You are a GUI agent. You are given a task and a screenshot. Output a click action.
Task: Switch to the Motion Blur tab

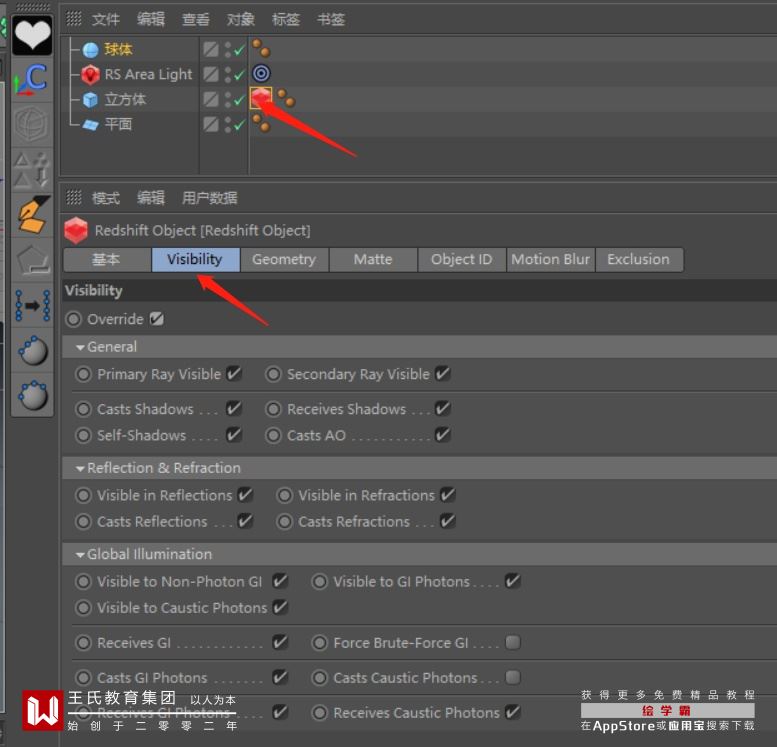click(x=551, y=260)
